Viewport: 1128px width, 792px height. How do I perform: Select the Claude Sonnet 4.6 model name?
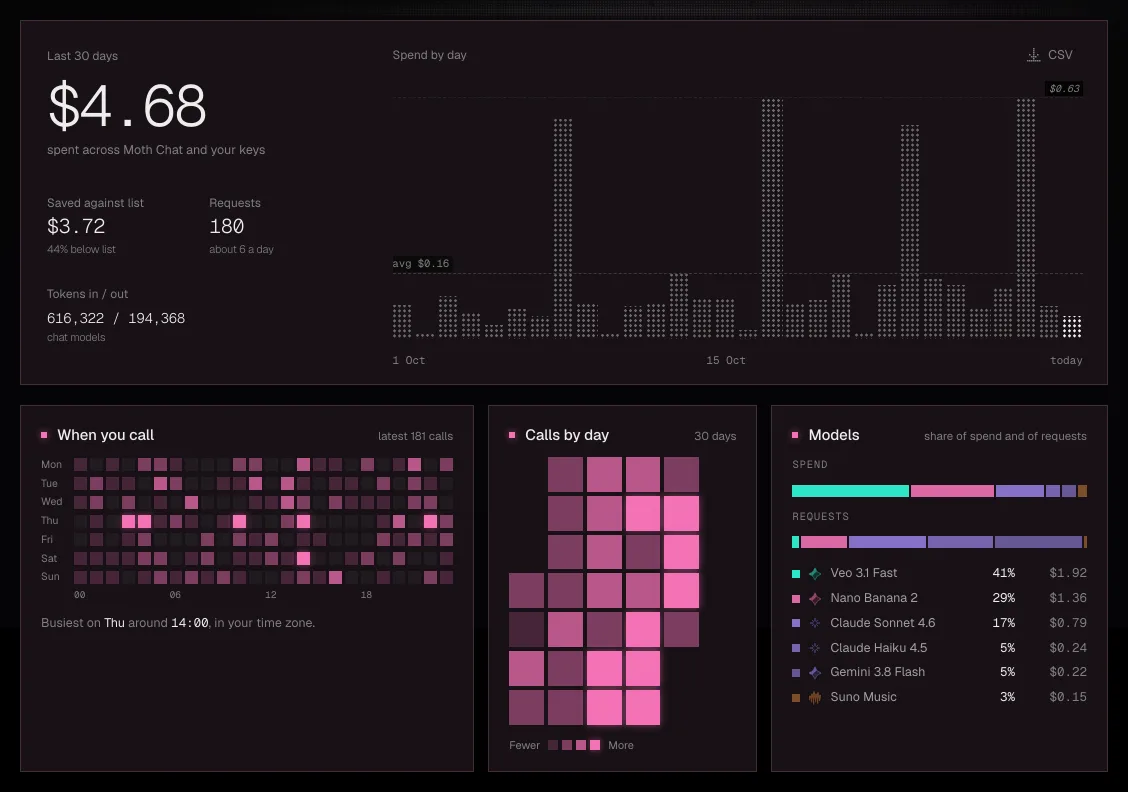883,623
